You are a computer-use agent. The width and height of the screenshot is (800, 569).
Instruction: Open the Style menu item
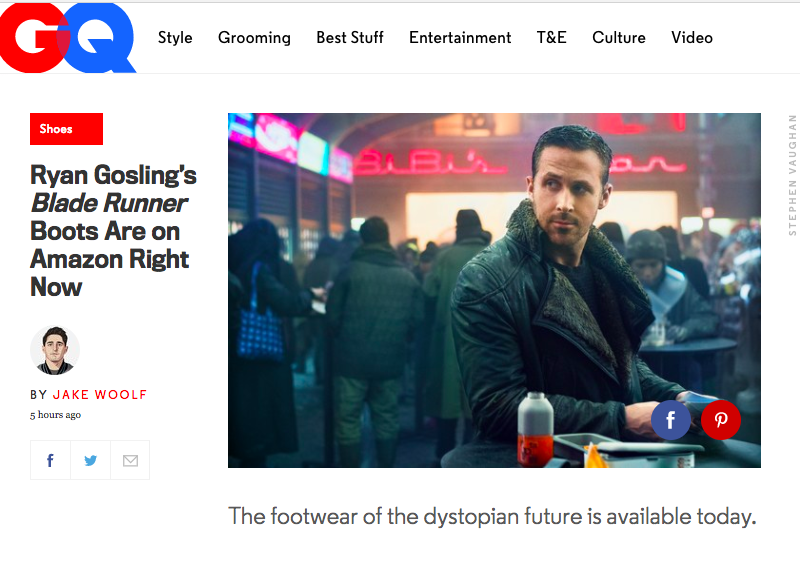pos(175,38)
